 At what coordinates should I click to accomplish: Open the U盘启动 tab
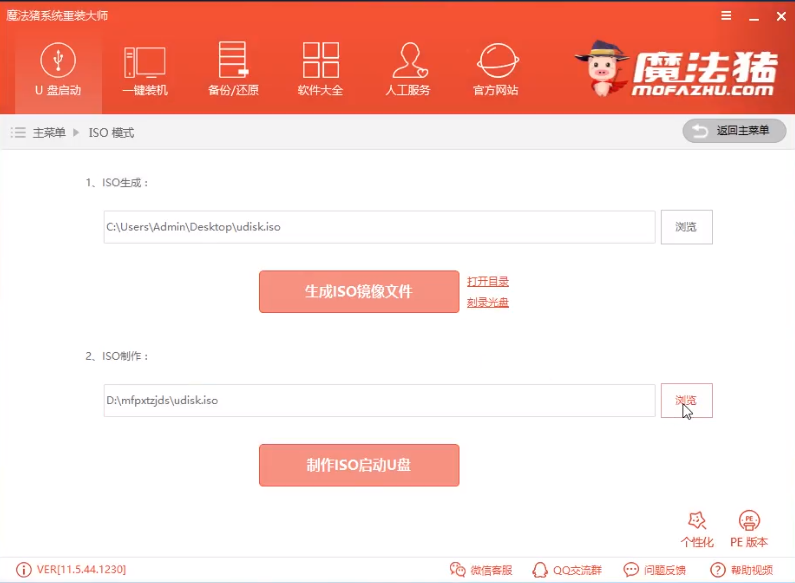coord(58,70)
